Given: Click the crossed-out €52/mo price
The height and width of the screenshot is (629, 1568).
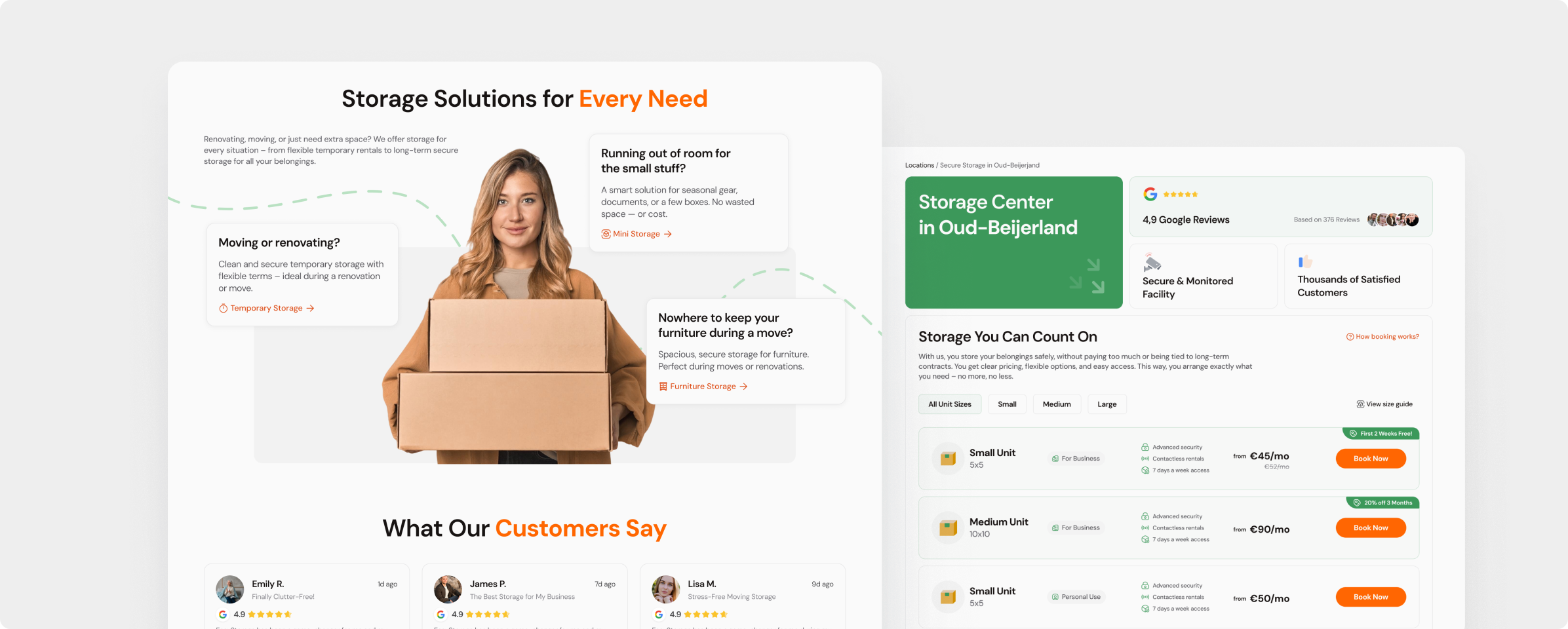Looking at the screenshot, I should point(1276,467).
